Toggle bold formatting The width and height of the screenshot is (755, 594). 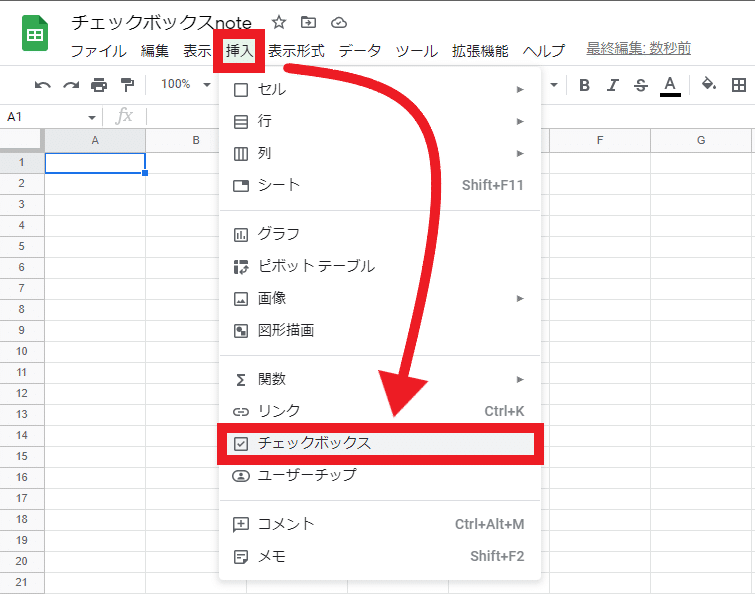click(x=584, y=85)
